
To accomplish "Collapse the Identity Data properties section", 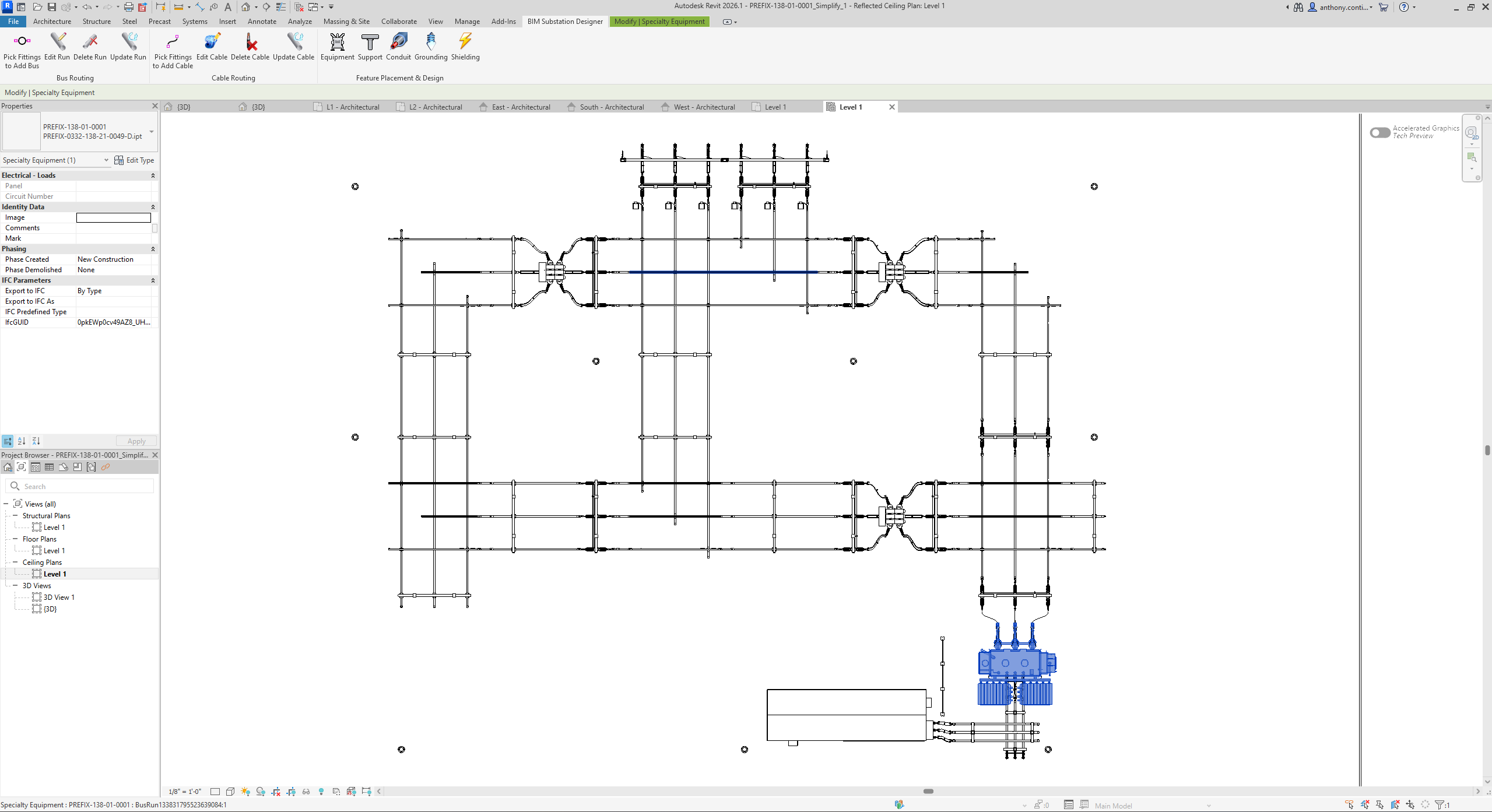I will (x=153, y=207).
